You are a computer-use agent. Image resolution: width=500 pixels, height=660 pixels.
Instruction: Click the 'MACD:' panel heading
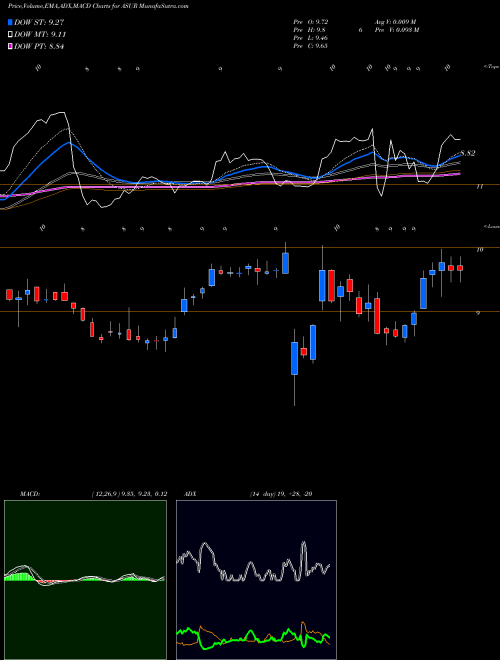point(30,494)
